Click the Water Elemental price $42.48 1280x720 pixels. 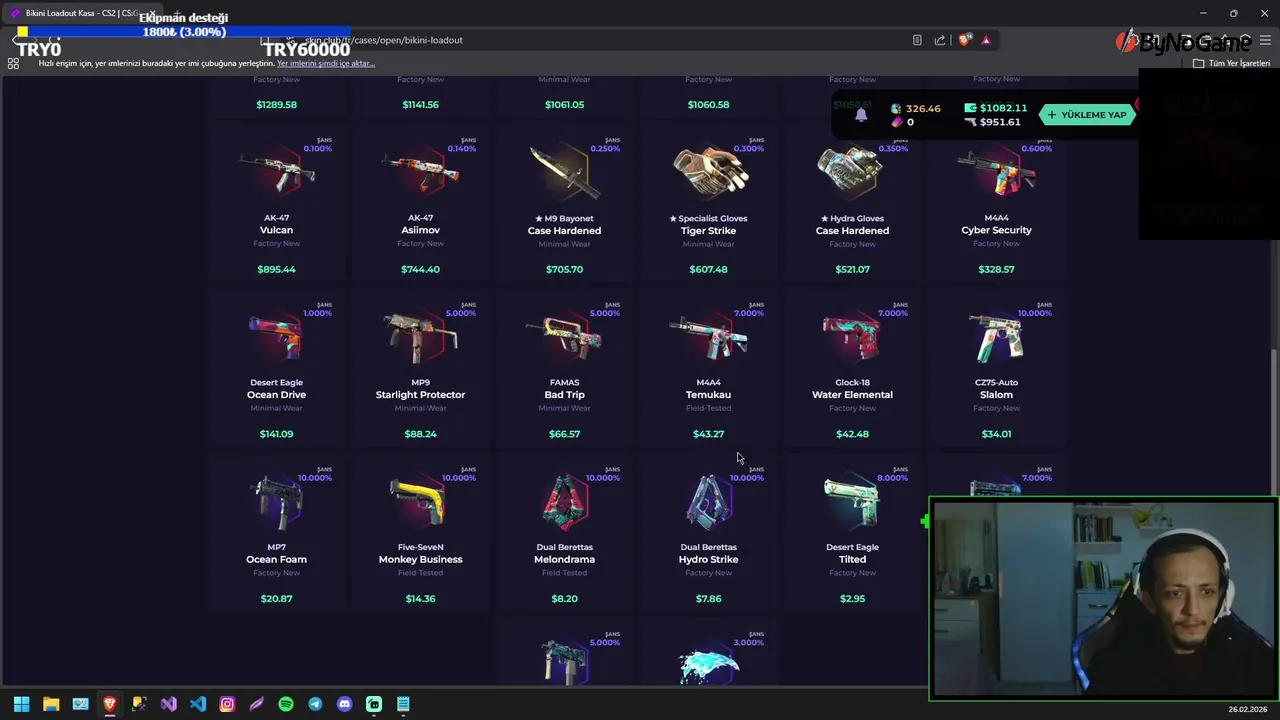point(853,434)
